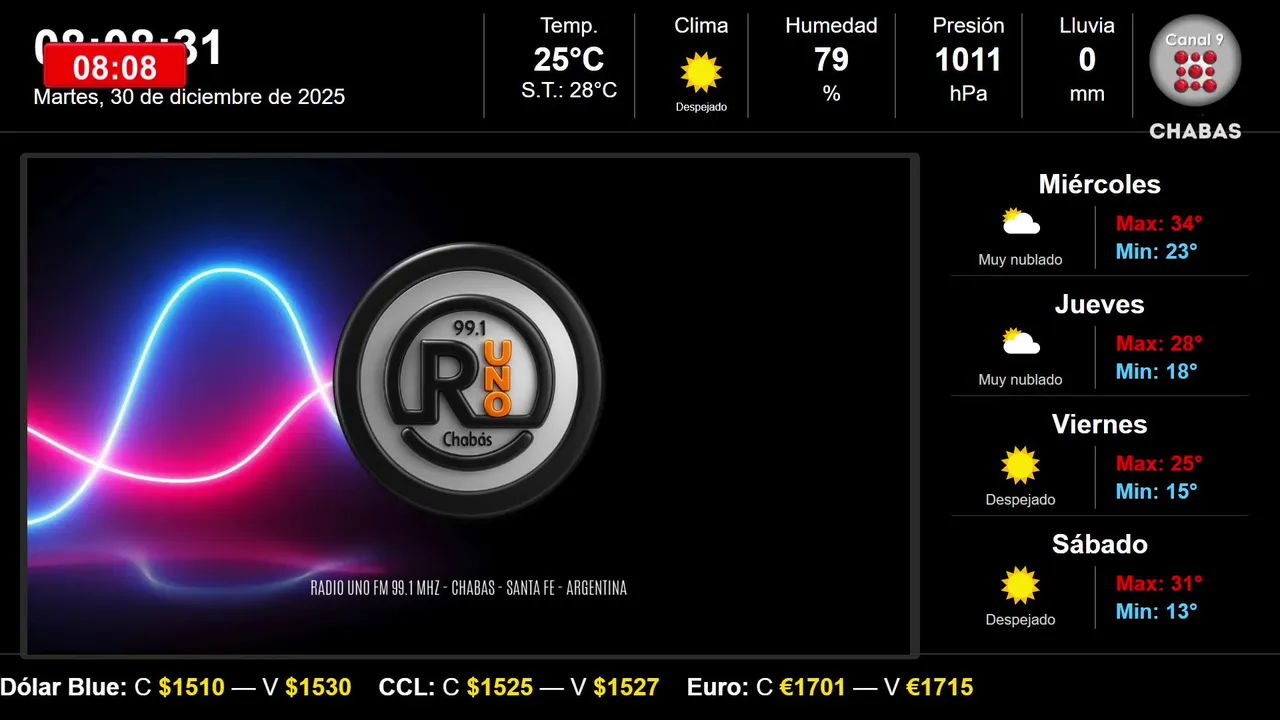The width and height of the screenshot is (1280, 720).
Task: Click the 'Despejado' label under Clima
Action: pos(701,107)
